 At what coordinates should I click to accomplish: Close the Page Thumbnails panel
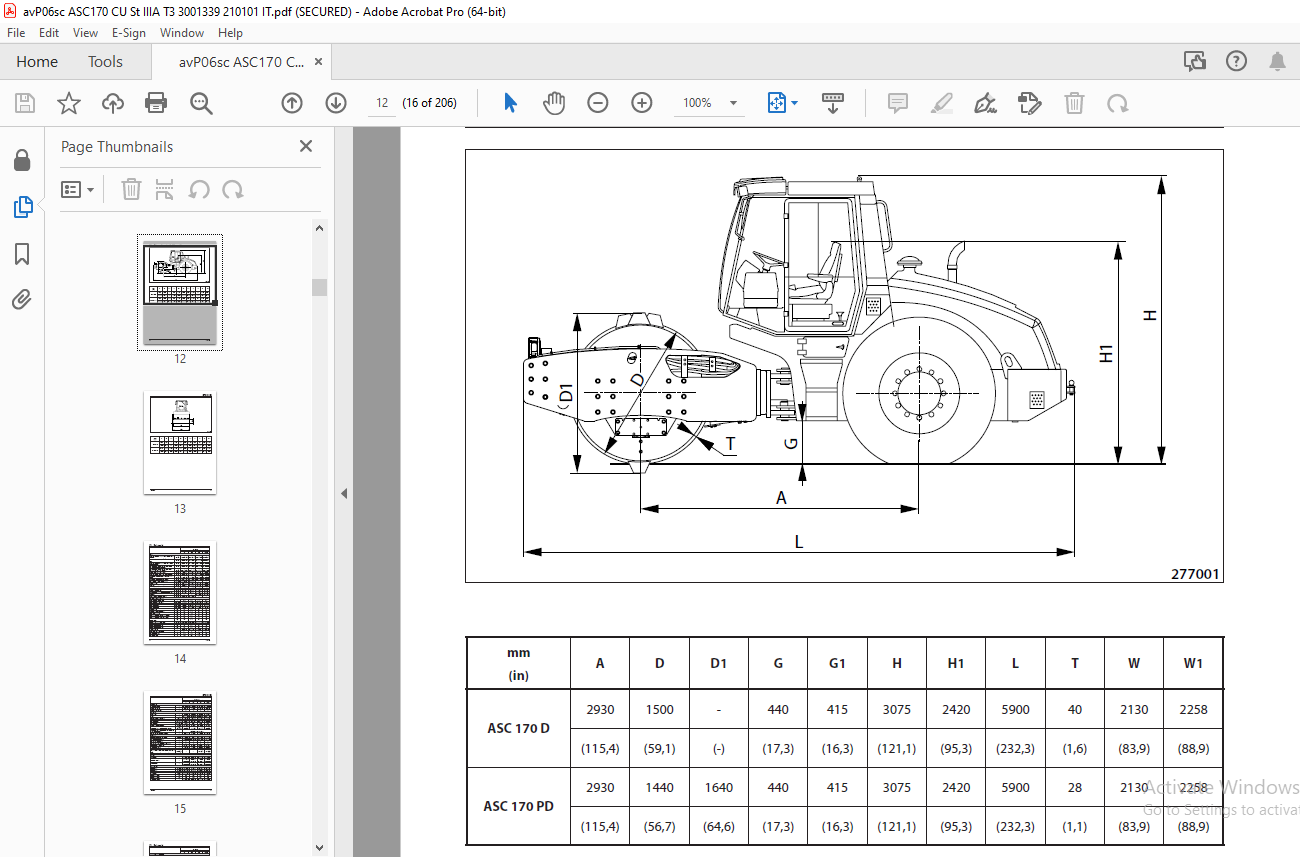(306, 146)
